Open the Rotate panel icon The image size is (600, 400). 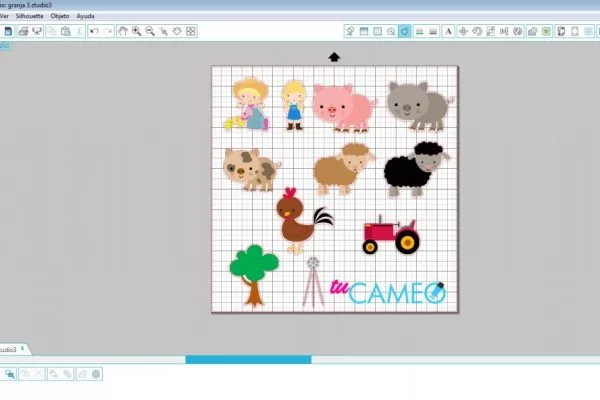[x=477, y=31]
